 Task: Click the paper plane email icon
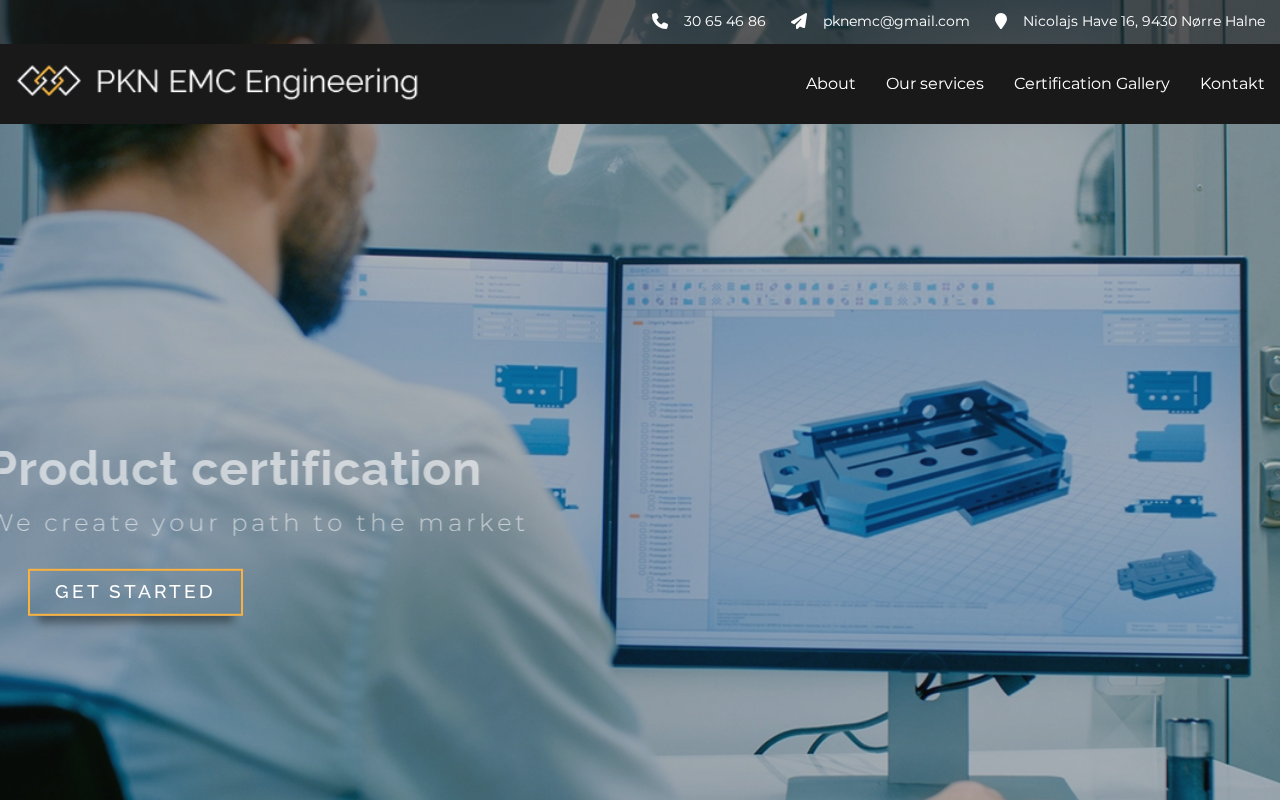799,21
